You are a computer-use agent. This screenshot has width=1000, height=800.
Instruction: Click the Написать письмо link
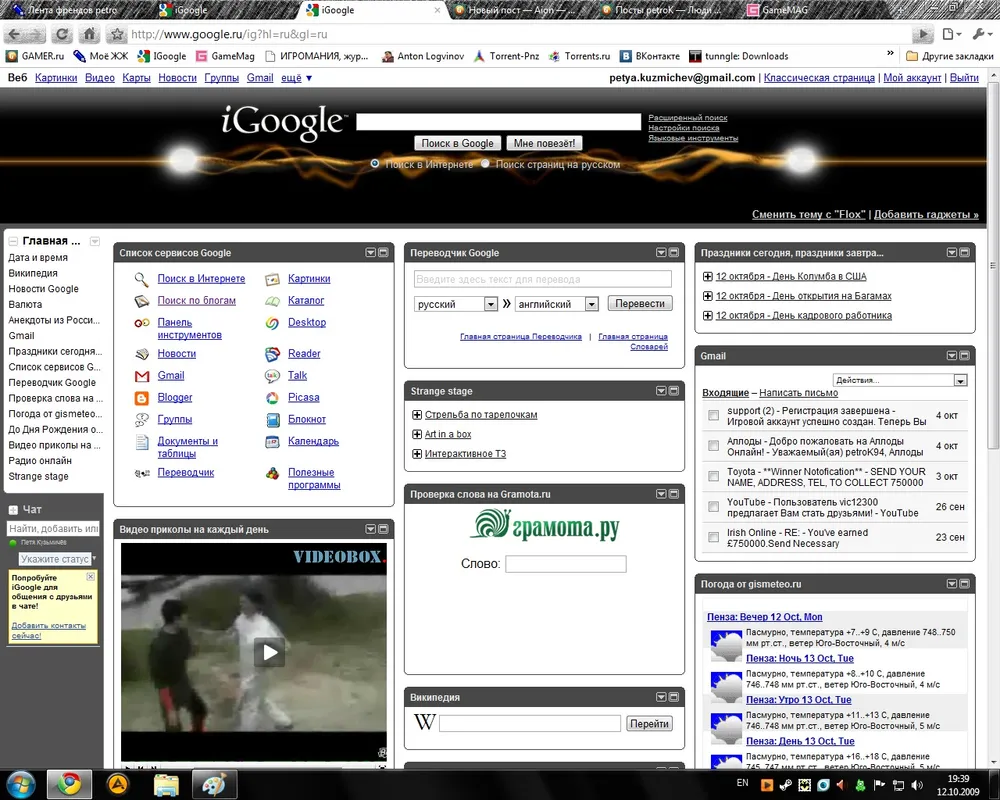pyautogui.click(x=798, y=393)
